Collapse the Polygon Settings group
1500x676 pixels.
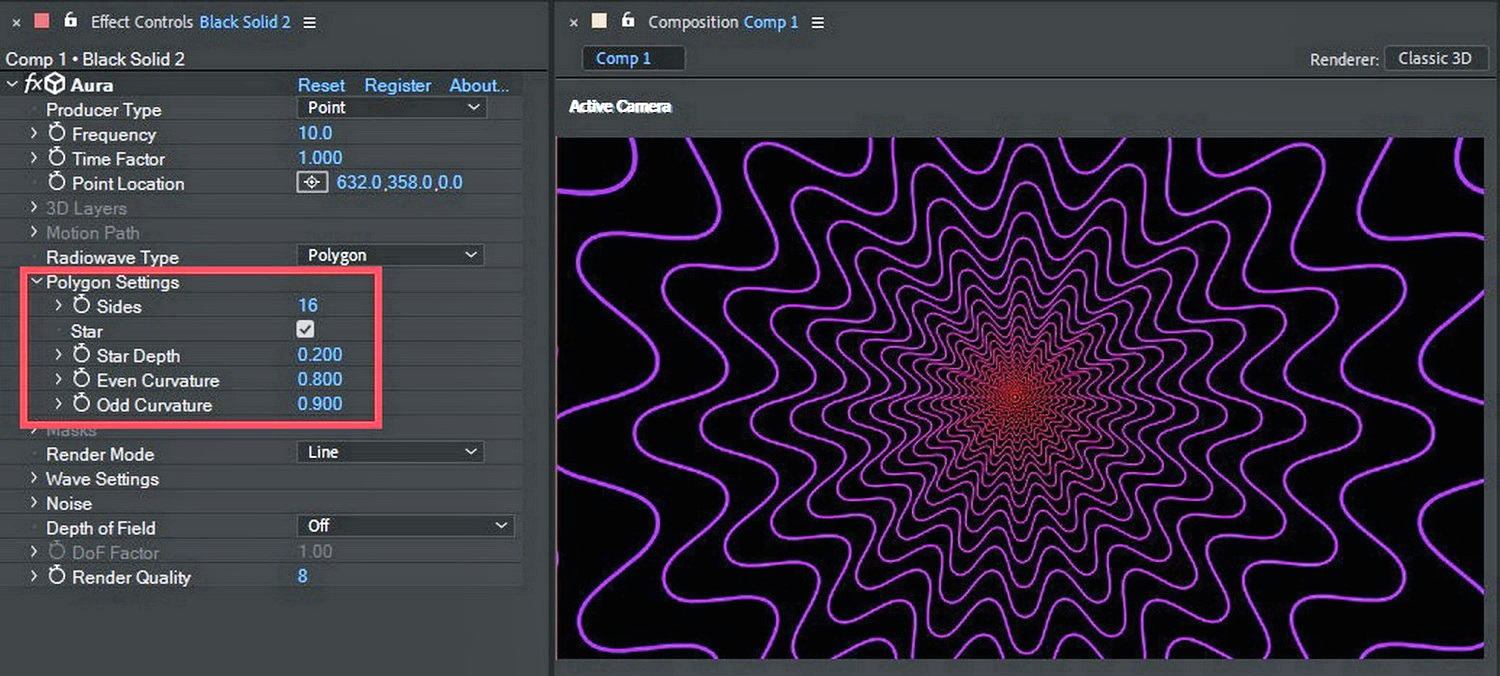click(36, 282)
